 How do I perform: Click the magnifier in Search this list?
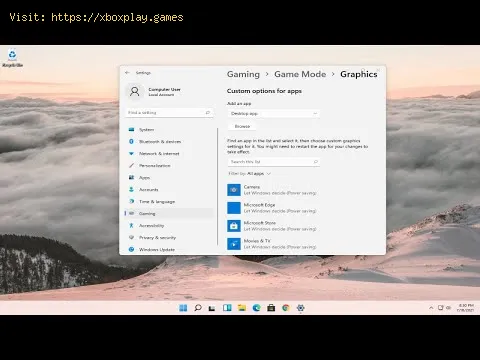tap(315, 162)
